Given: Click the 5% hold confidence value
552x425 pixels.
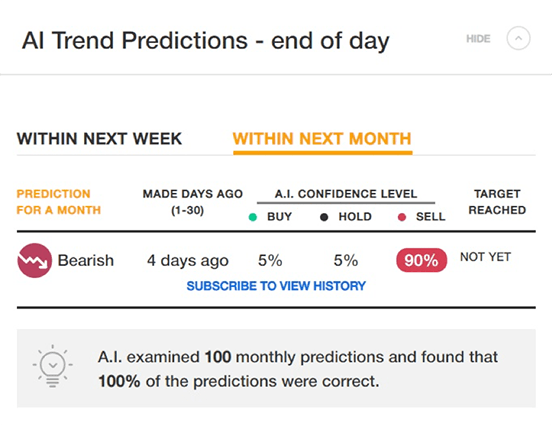Looking at the screenshot, I should click(x=346, y=261).
